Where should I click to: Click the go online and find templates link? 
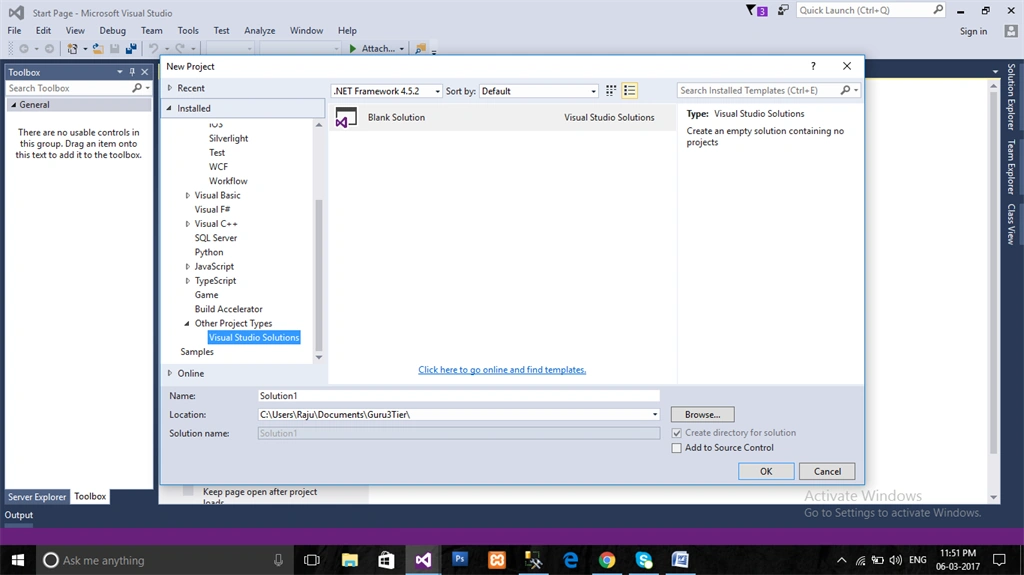(502, 370)
